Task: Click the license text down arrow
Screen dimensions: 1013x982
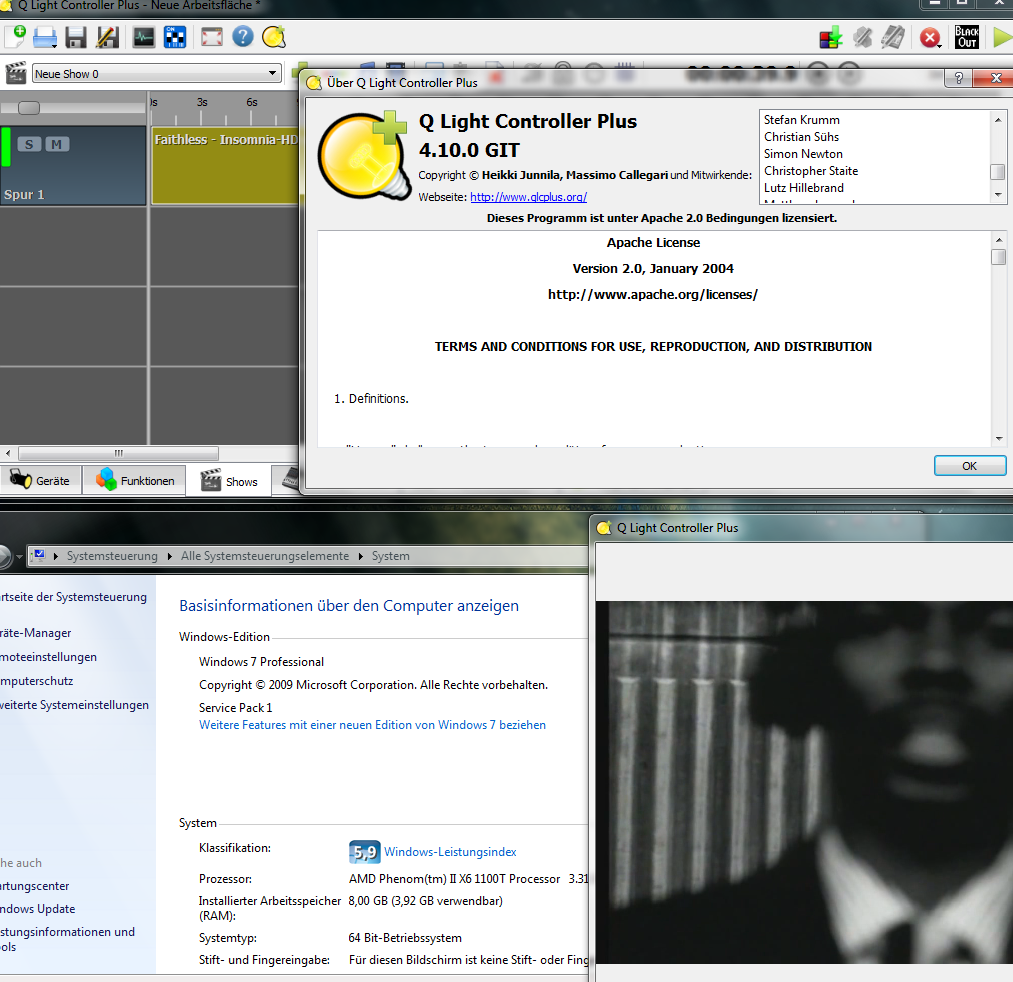Action: coord(999,439)
